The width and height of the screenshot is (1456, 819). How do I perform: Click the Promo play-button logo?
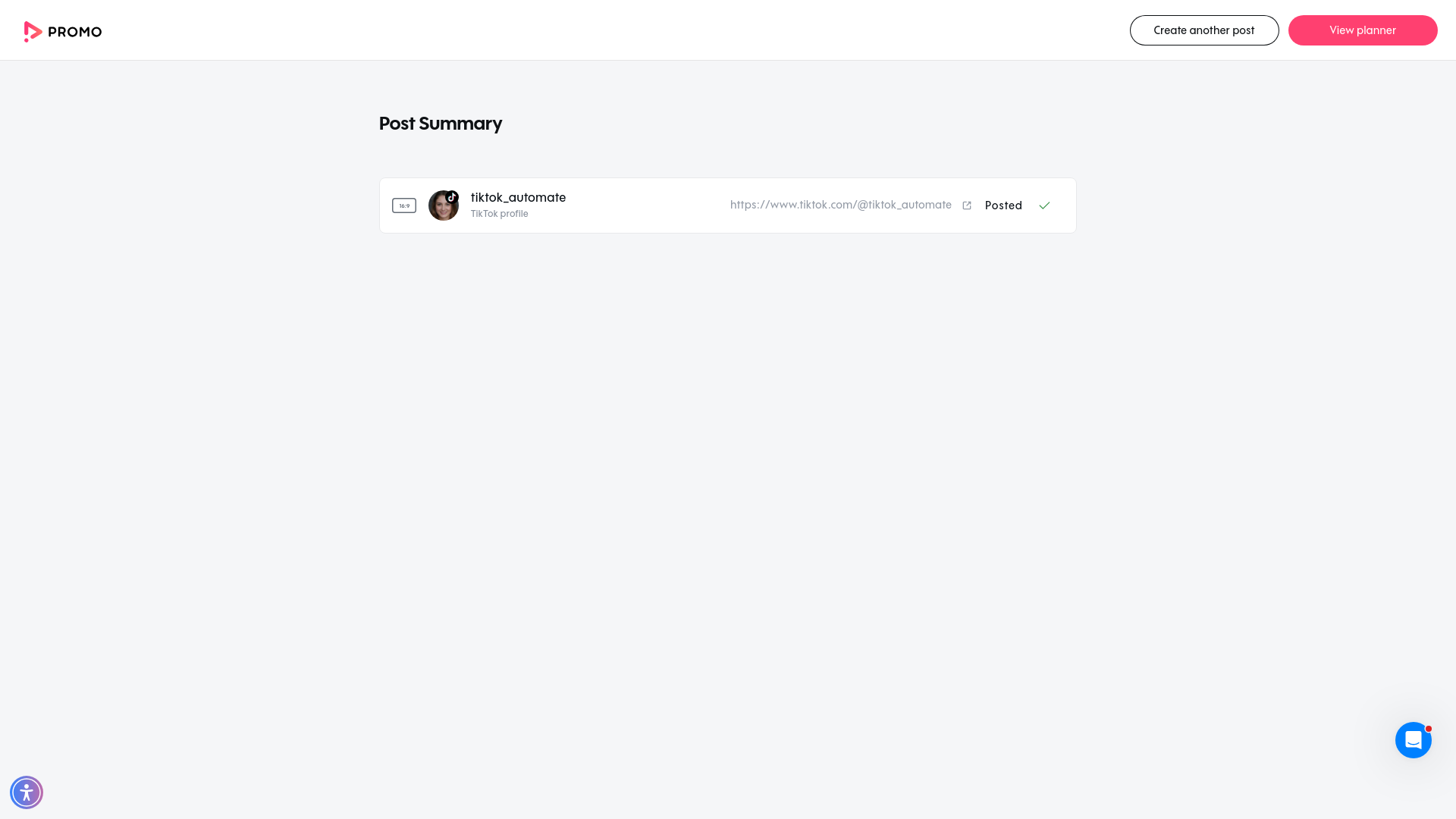[33, 31]
